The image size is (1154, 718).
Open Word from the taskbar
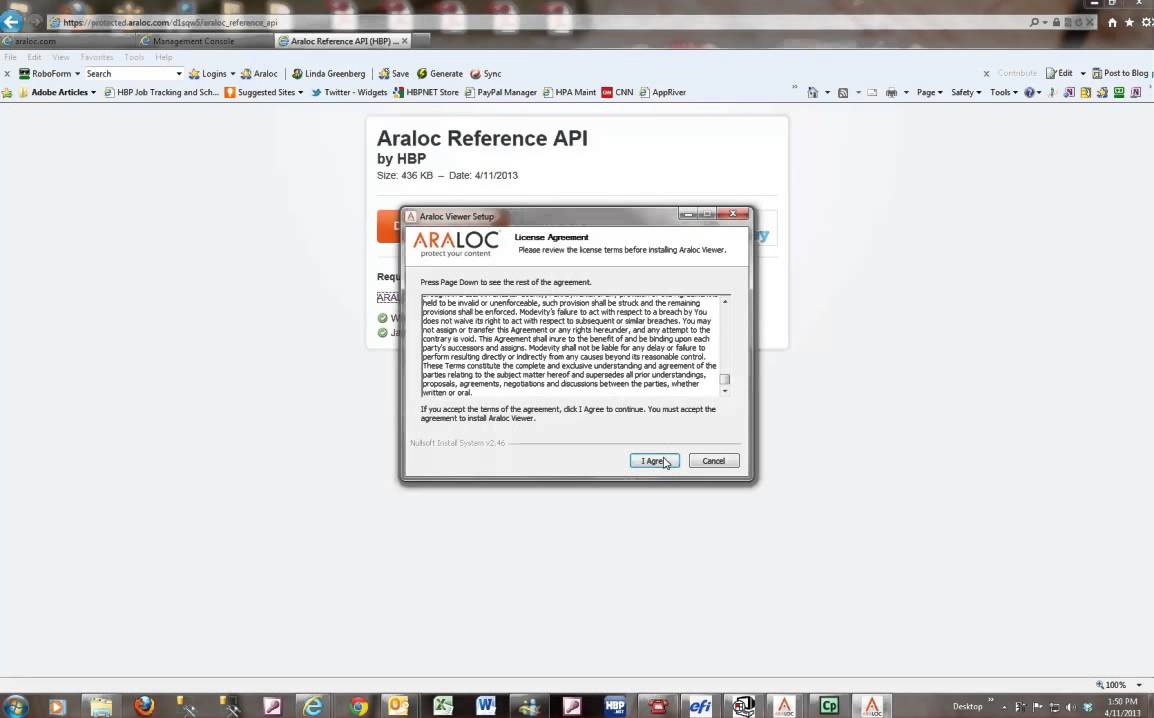coord(486,706)
